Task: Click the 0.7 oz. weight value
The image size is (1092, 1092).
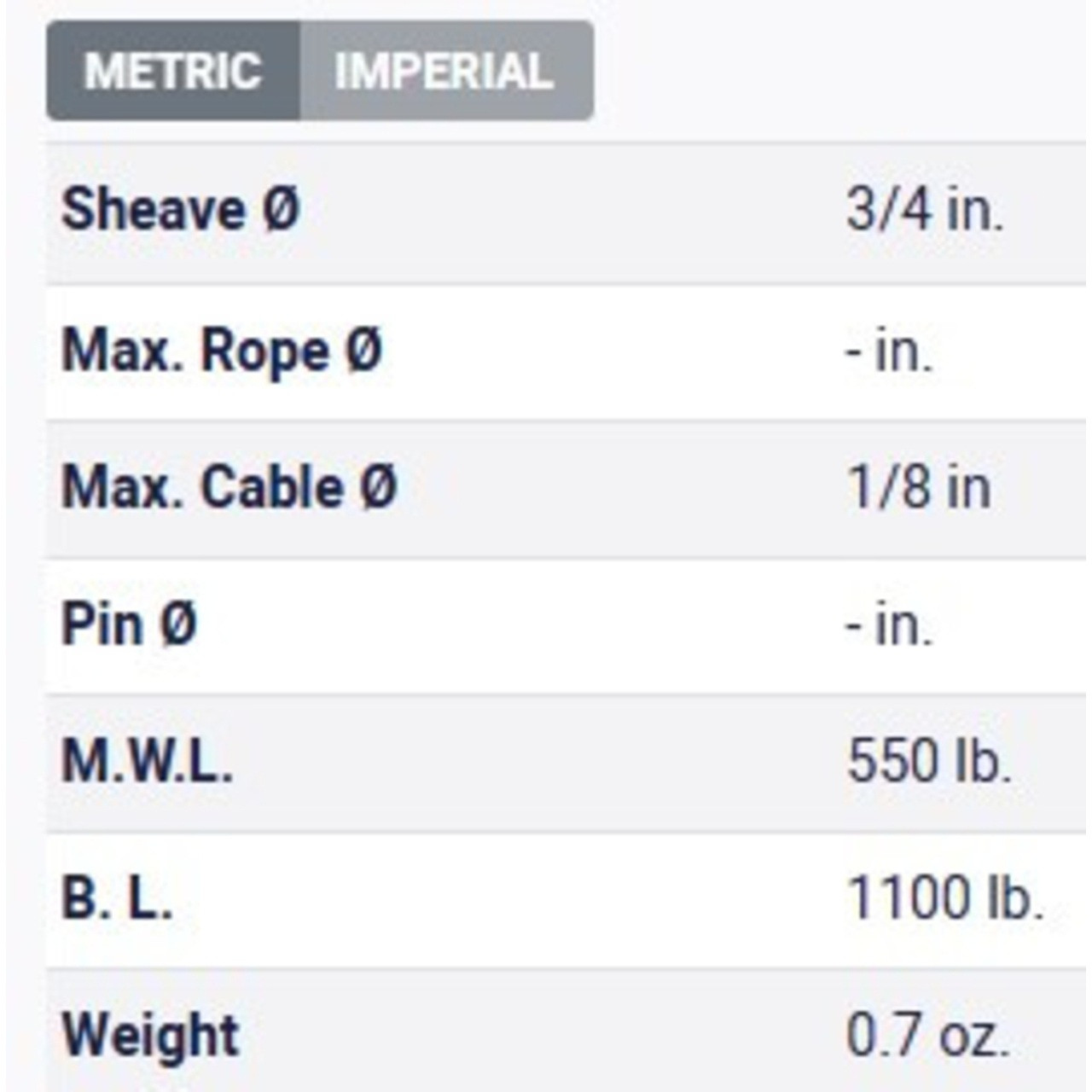Action: (x=928, y=1036)
